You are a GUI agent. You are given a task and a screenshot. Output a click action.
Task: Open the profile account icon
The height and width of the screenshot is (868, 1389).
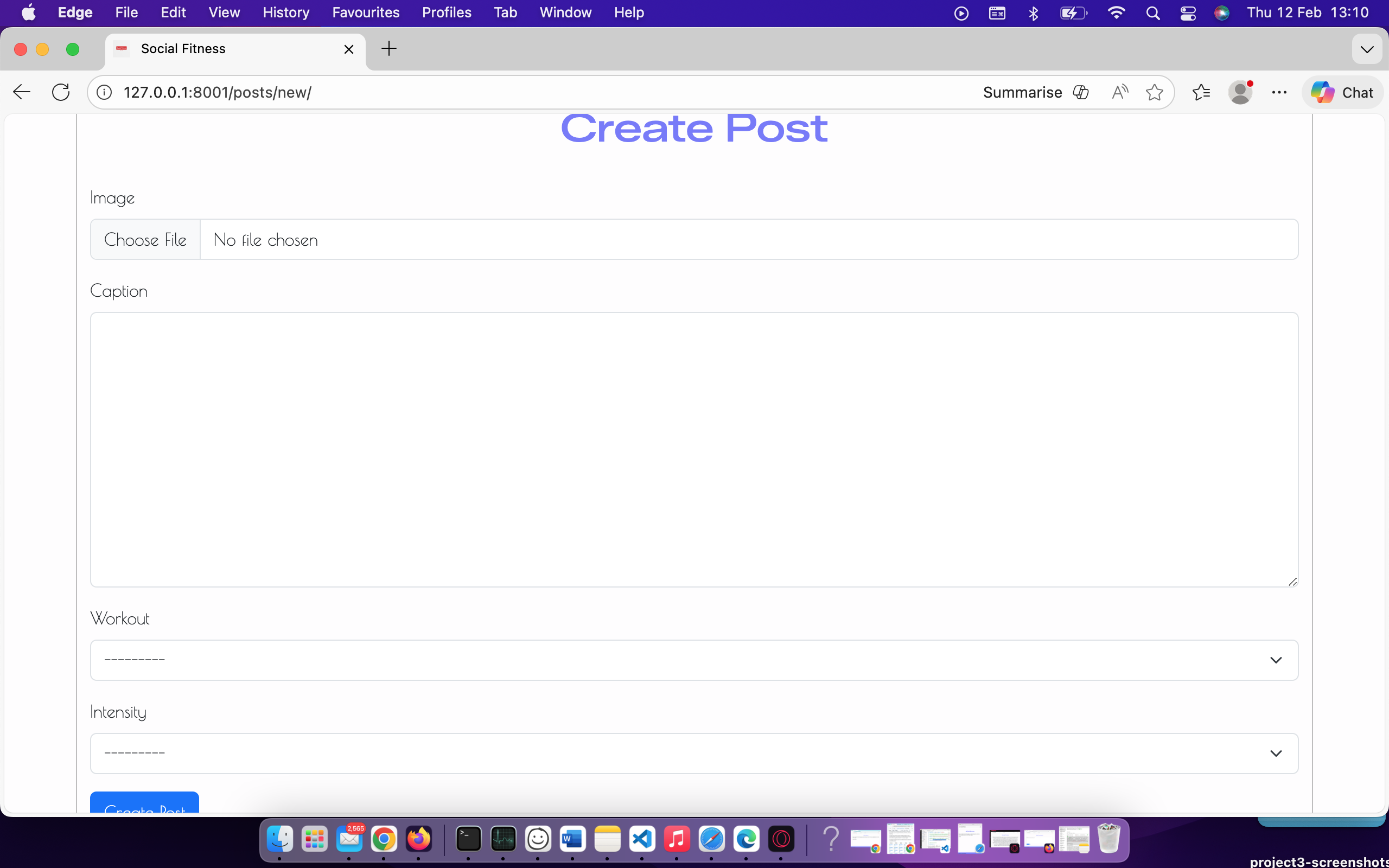[x=1241, y=92]
